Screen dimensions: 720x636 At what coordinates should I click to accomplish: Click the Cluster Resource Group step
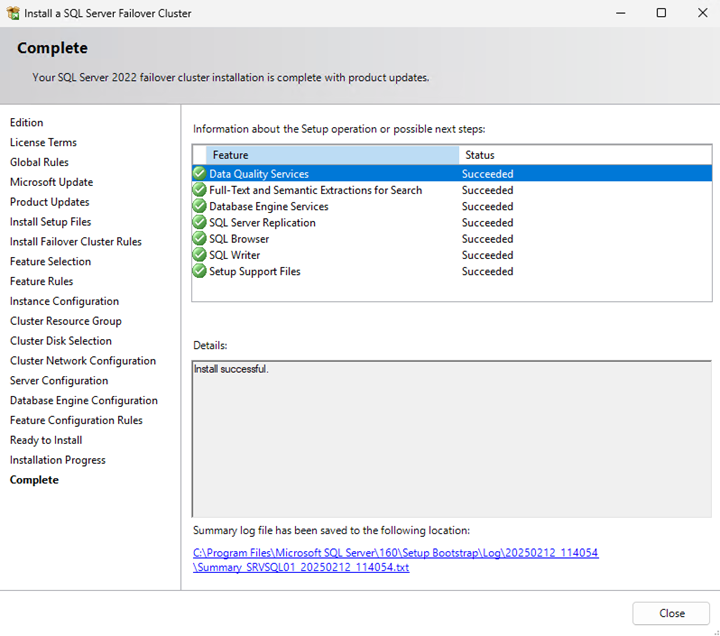click(x=66, y=321)
